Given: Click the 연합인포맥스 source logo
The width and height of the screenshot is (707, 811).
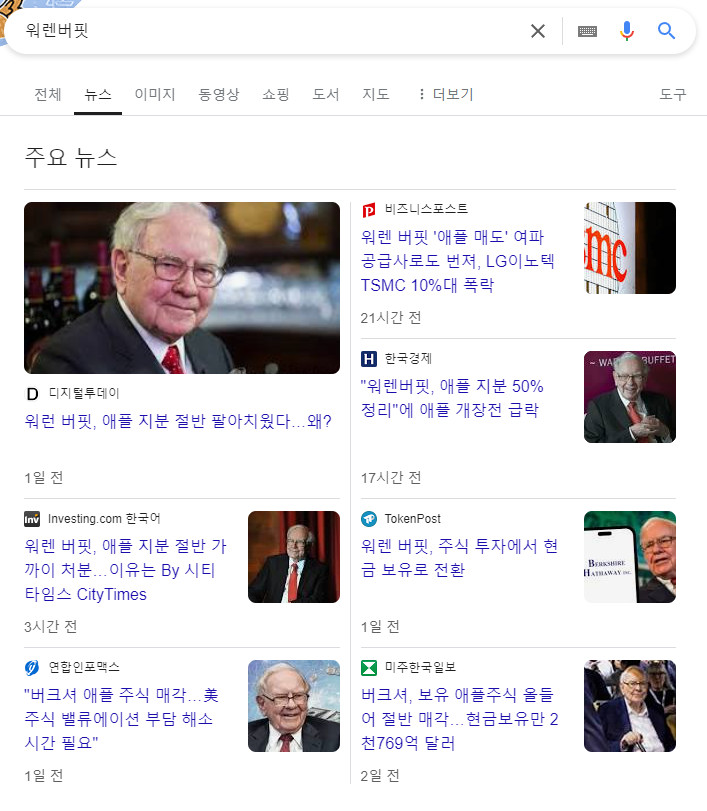Looking at the screenshot, I should [x=32, y=668].
